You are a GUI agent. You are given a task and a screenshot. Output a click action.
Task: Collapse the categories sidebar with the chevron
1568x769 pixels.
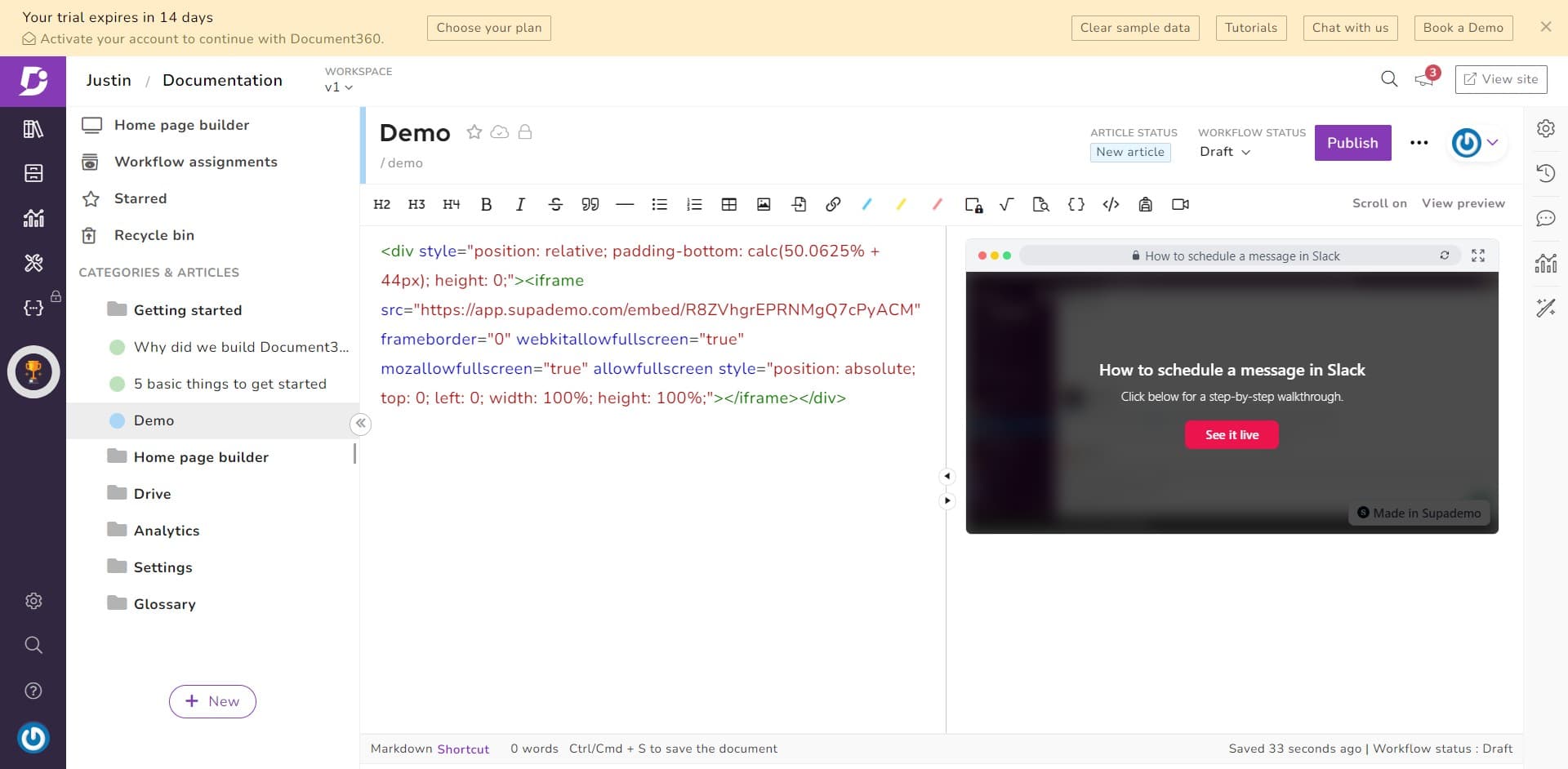pos(360,424)
